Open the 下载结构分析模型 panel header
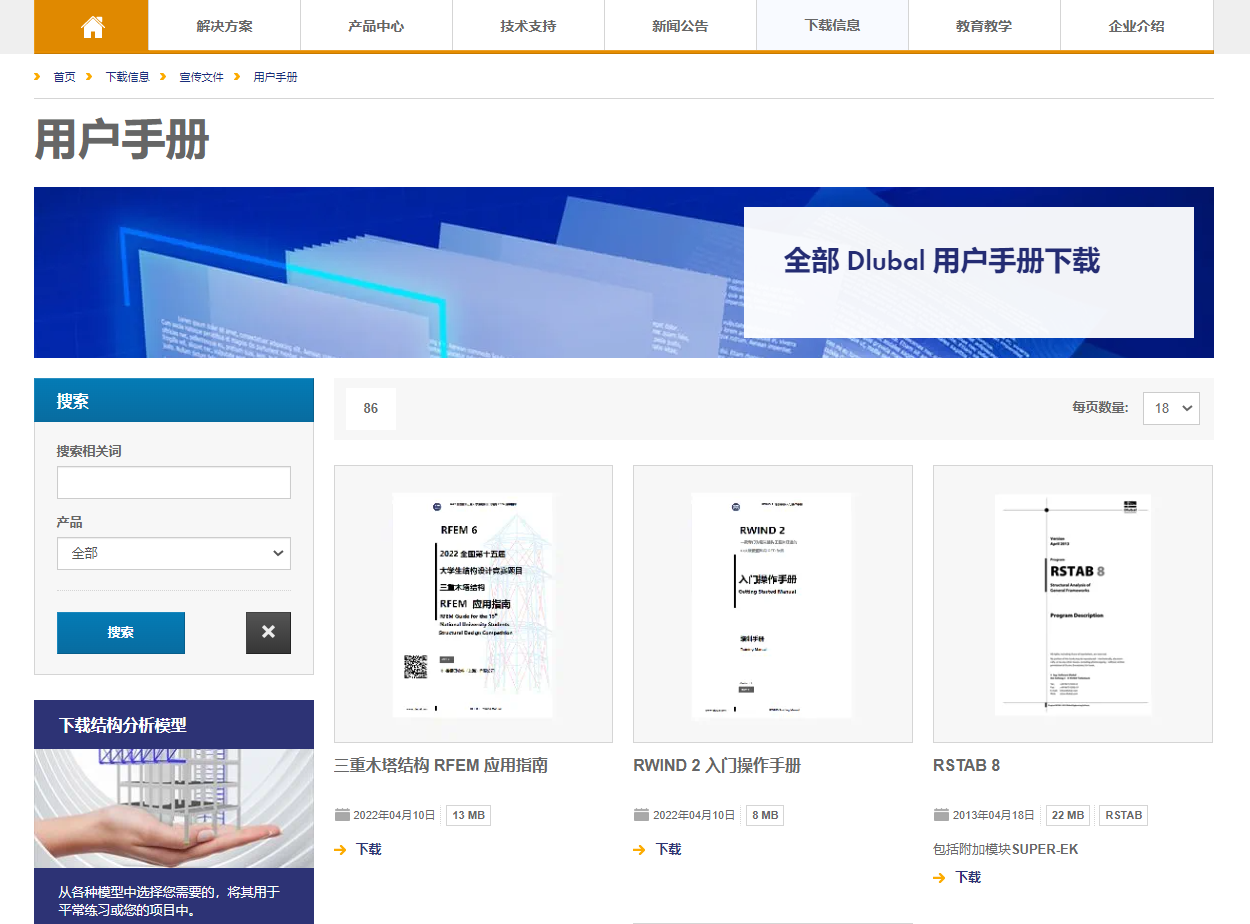 click(174, 725)
